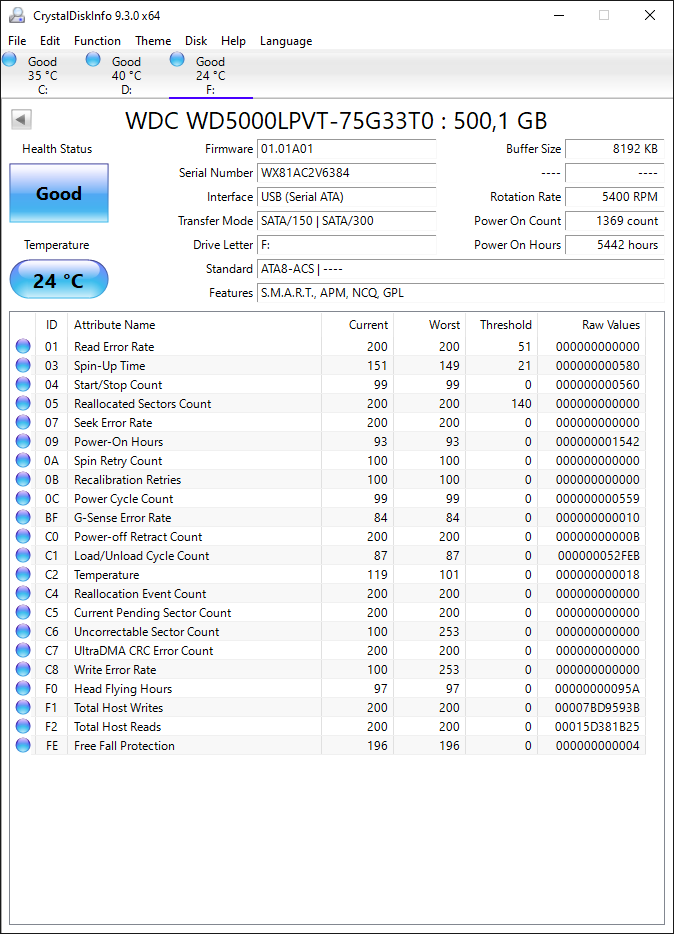The height and width of the screenshot is (934, 674).
Task: Click raw value 00015D381B25
Action: point(597,727)
